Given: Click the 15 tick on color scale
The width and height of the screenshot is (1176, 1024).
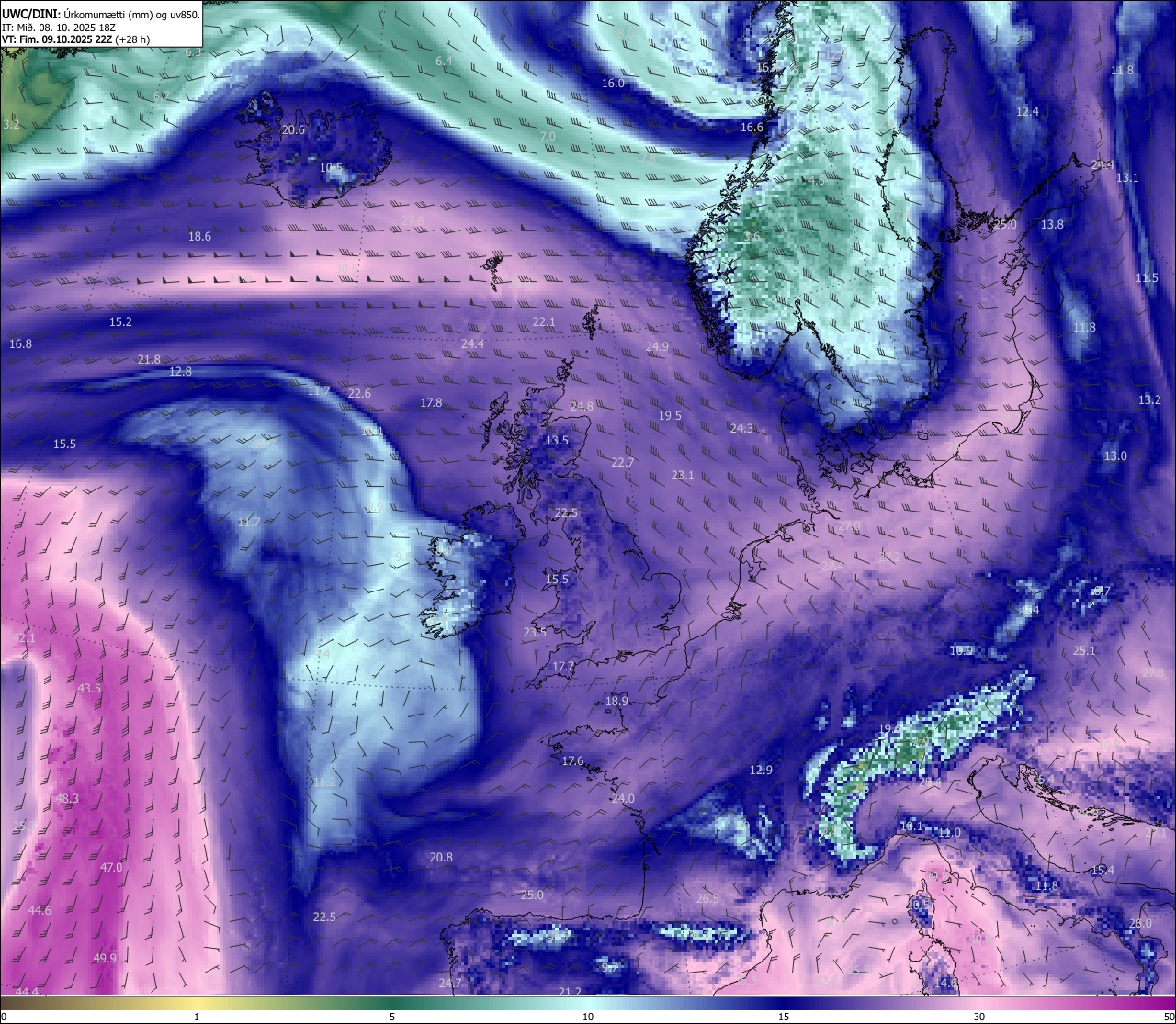Looking at the screenshot, I should (x=784, y=1016).
